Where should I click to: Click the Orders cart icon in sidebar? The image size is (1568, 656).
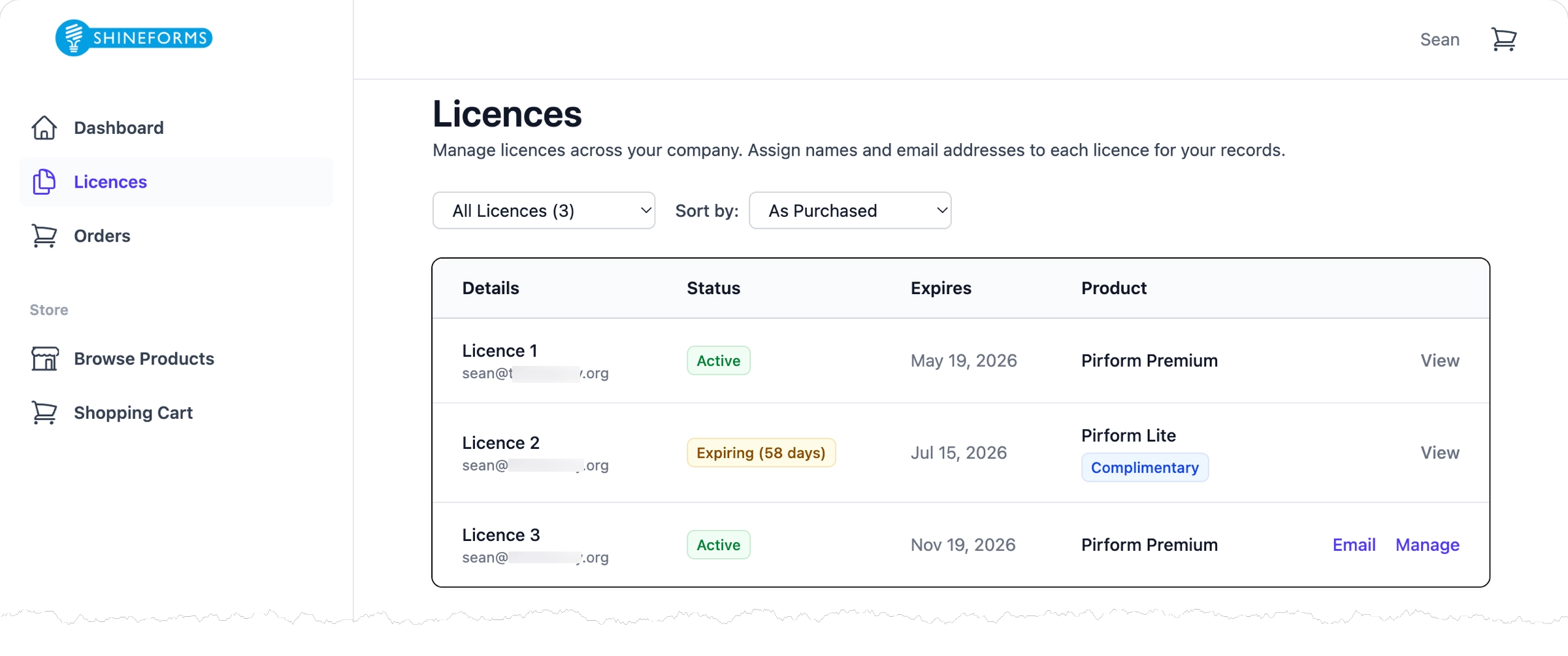[x=44, y=236]
